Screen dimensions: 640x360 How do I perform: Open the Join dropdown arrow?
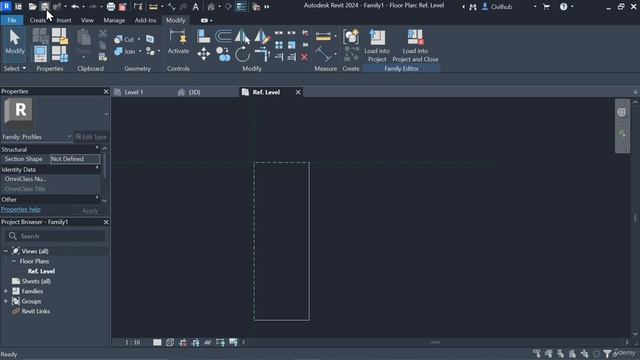coord(140,51)
